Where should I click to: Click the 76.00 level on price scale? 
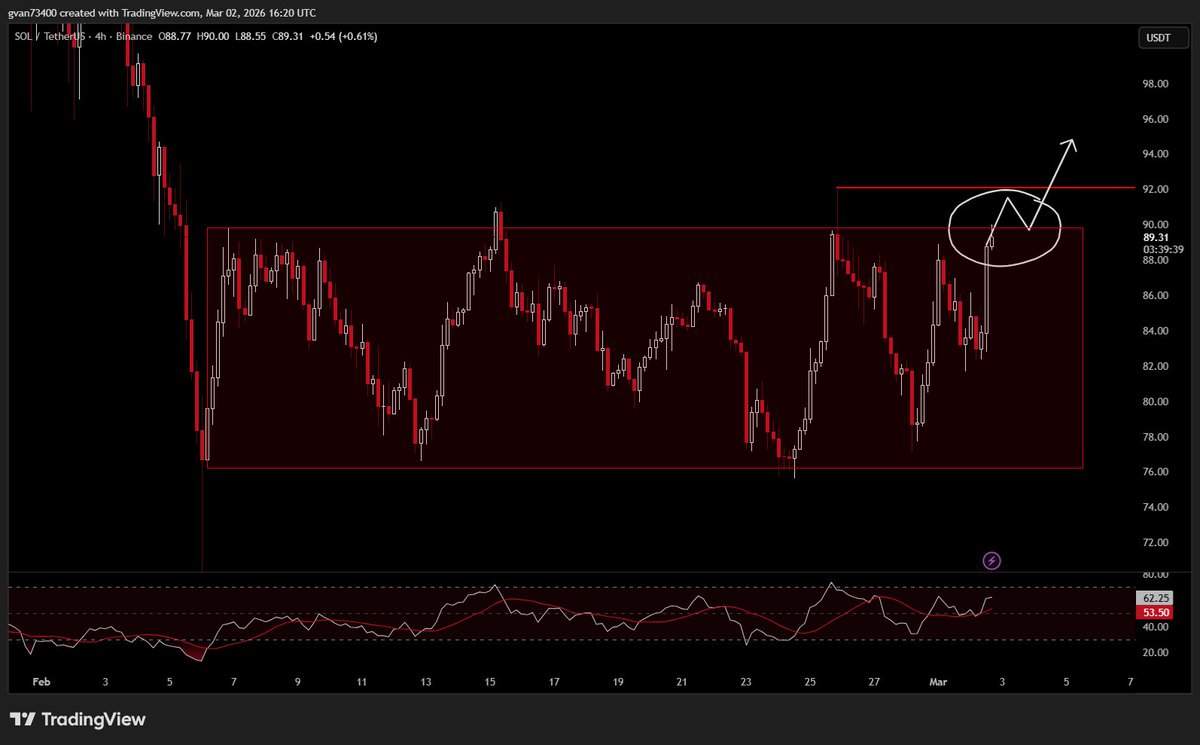(x=1155, y=472)
